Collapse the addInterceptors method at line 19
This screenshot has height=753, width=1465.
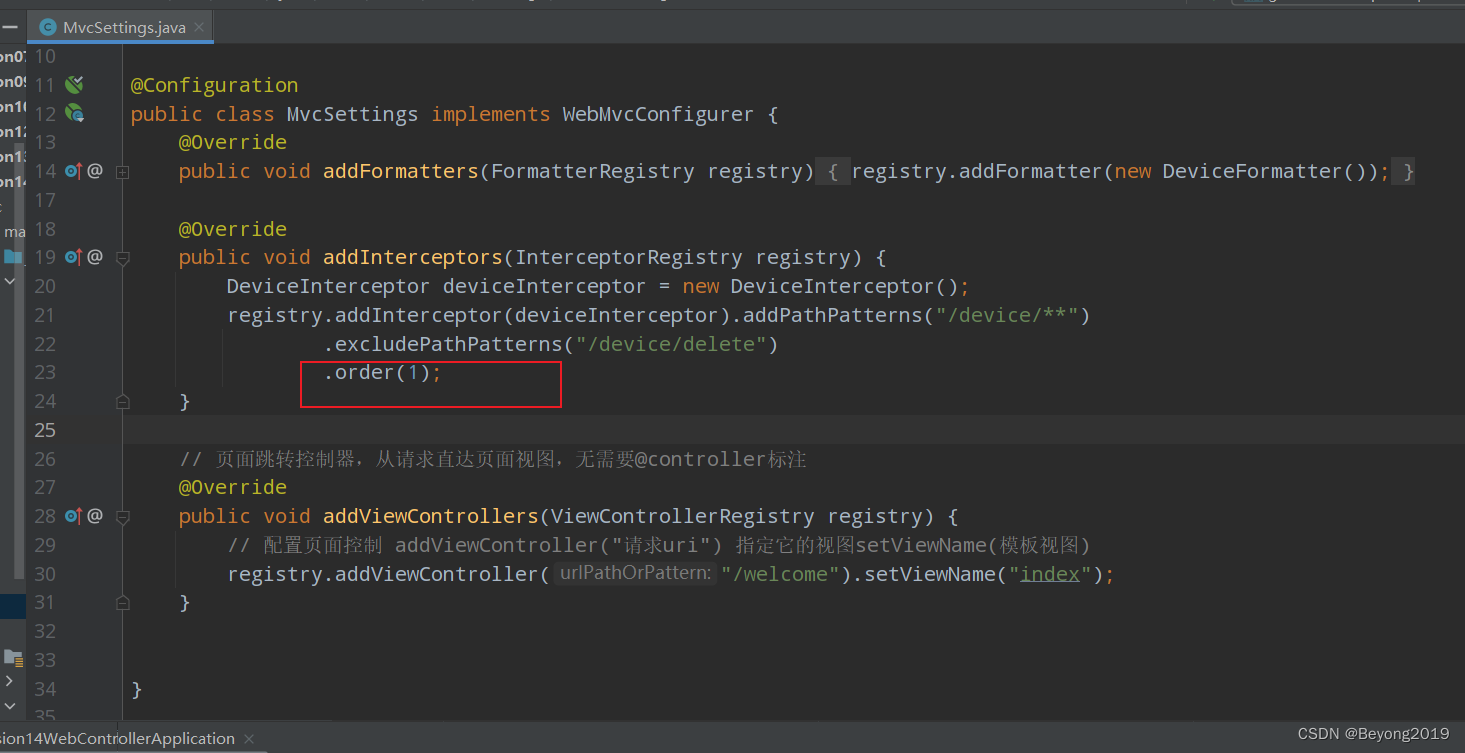pos(122,258)
